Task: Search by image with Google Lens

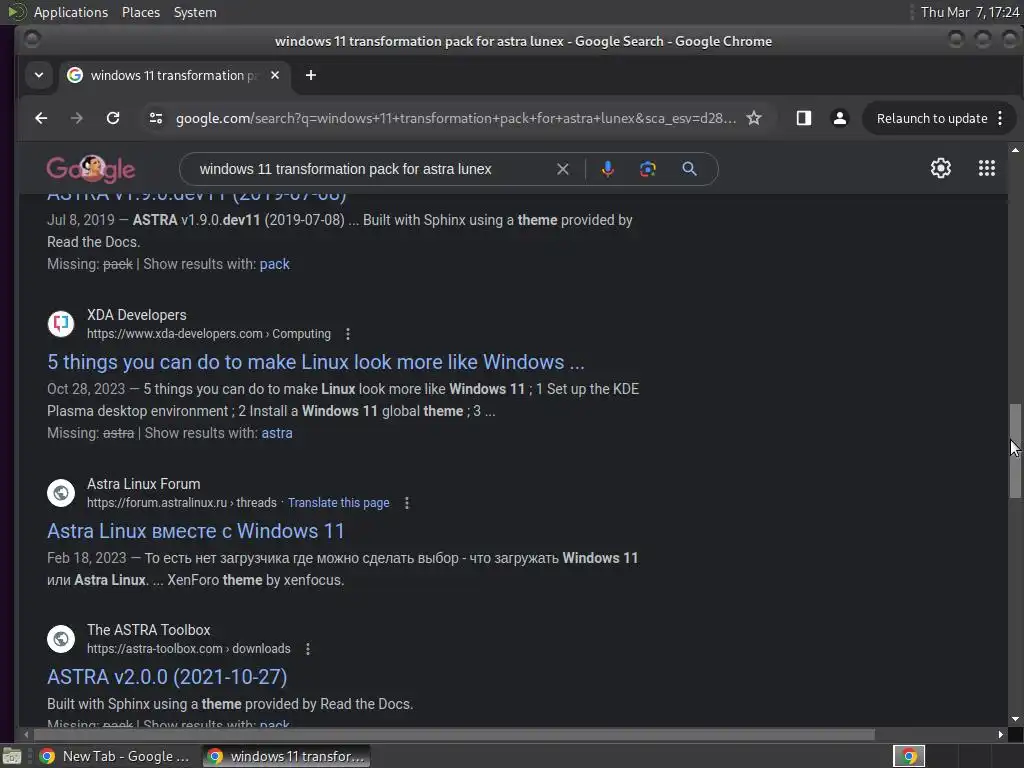Action: [648, 169]
